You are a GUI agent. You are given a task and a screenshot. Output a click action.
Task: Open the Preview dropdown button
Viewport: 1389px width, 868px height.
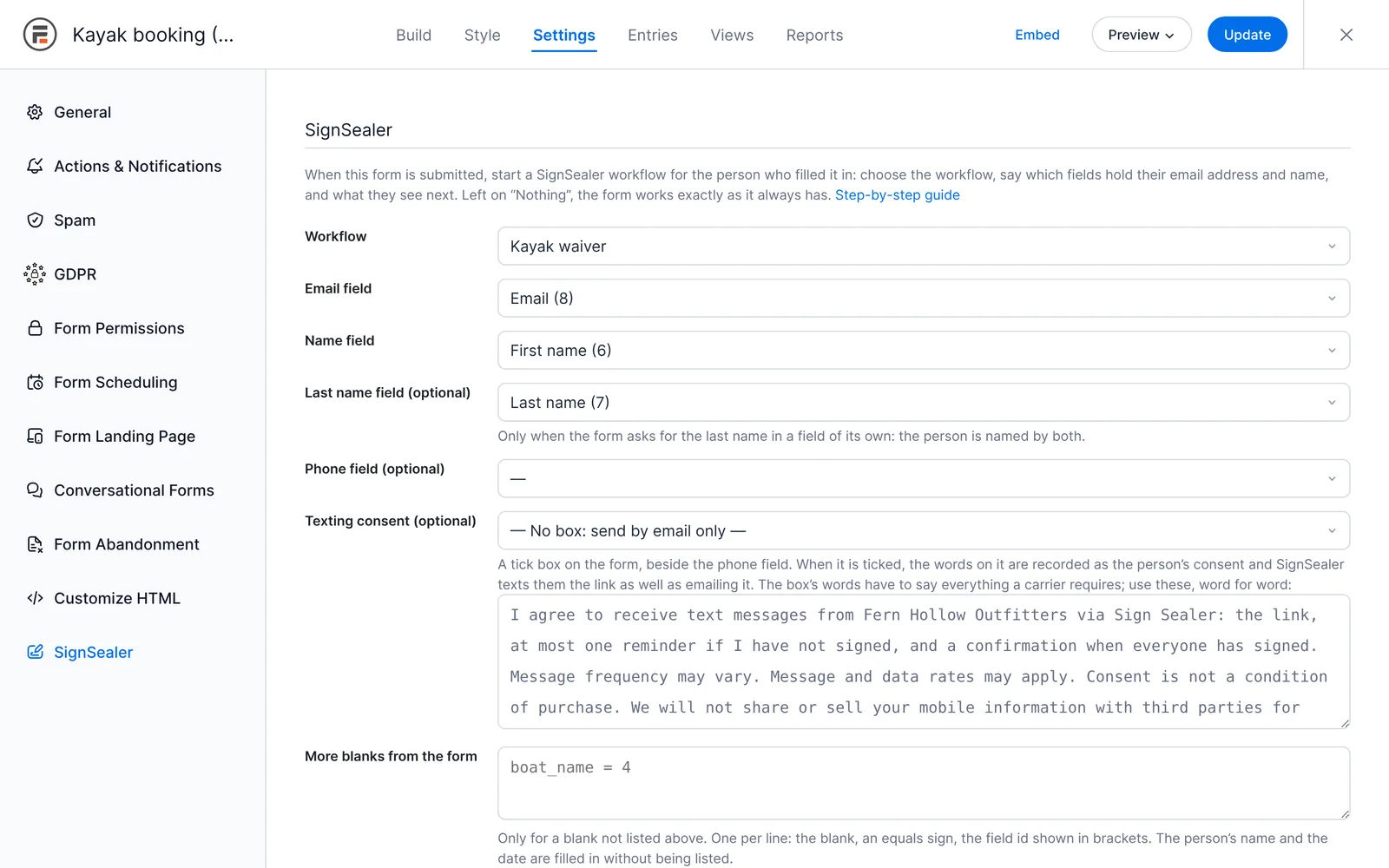[x=1142, y=35]
